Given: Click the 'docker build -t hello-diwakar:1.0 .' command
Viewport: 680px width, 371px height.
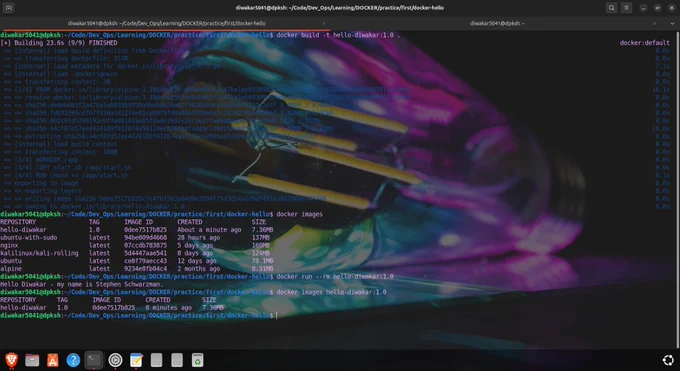Looking at the screenshot, I should click(338, 35).
